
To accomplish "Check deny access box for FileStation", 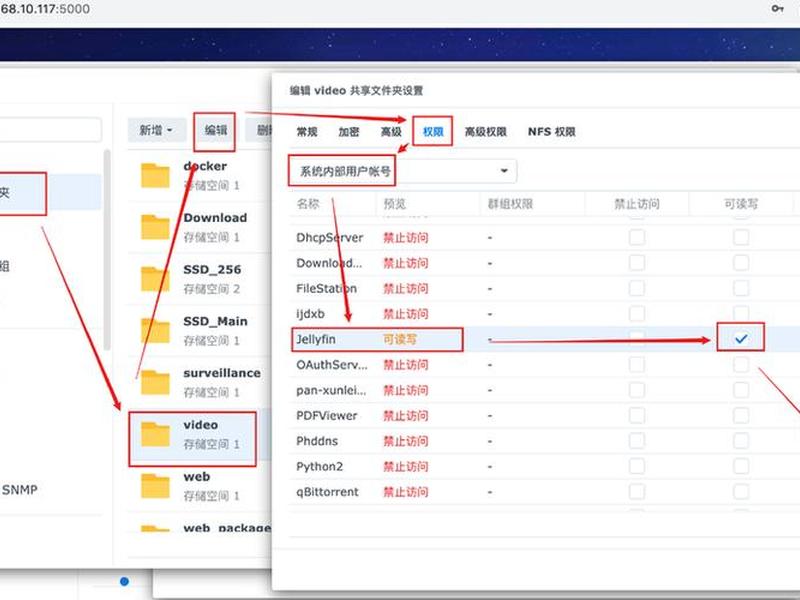I will 637,288.
